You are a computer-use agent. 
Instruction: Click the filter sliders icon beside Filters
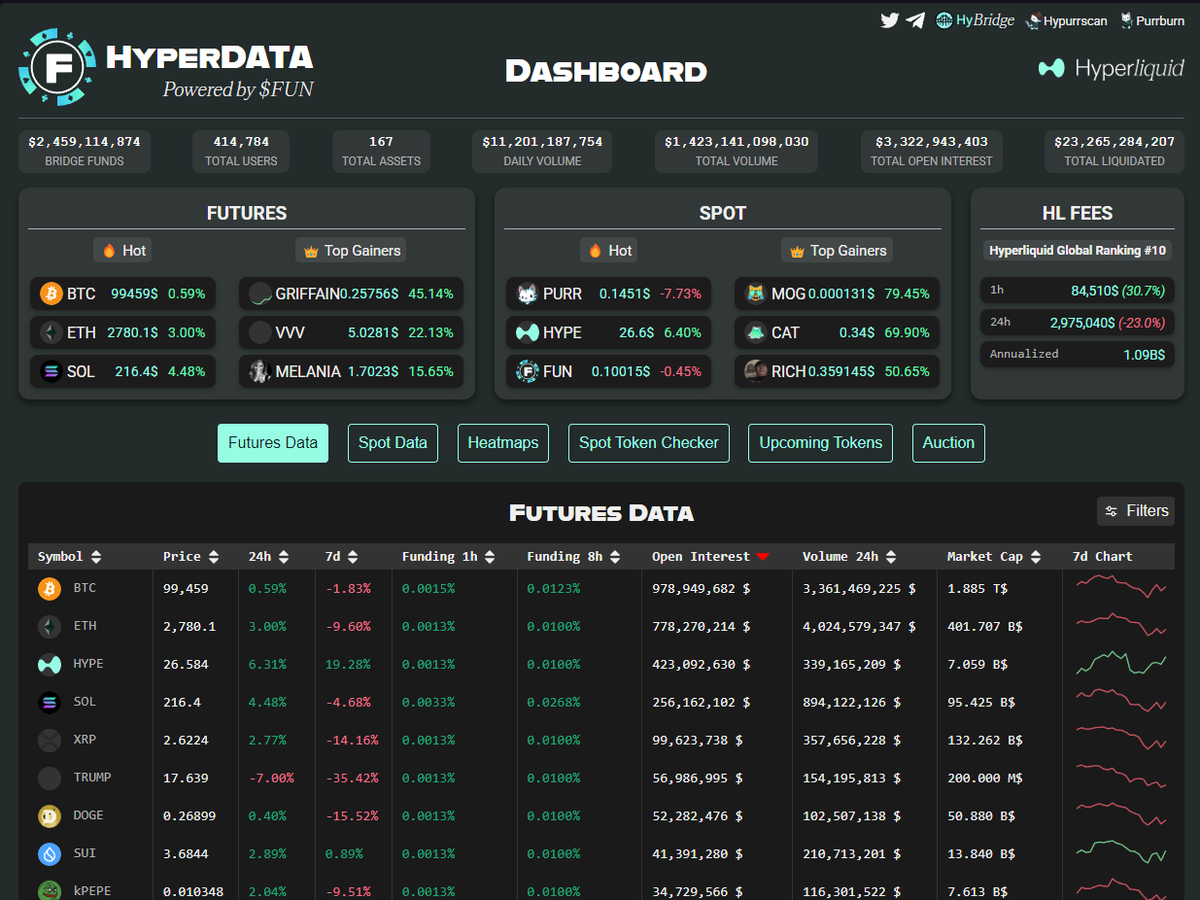tap(1111, 511)
